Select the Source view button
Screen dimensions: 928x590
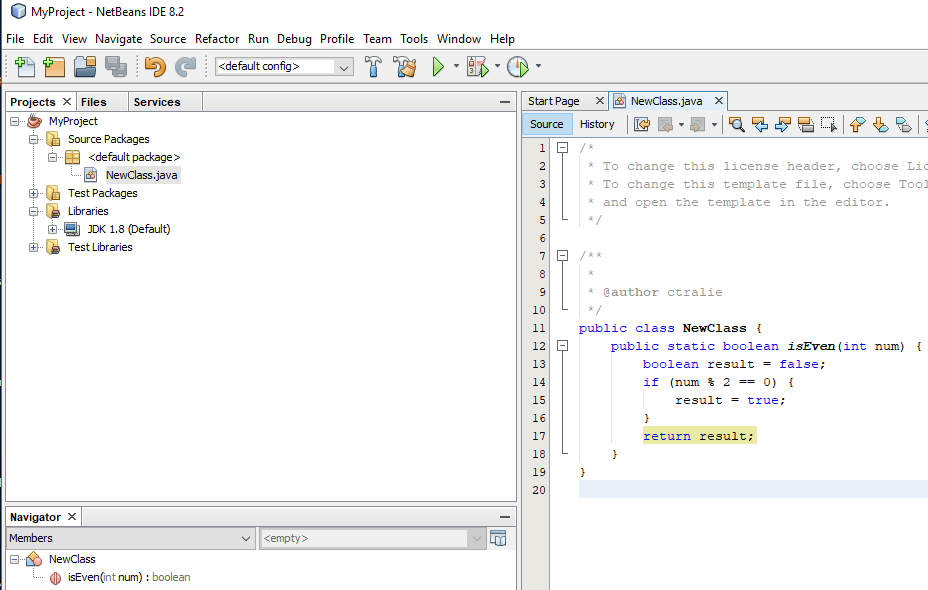(547, 124)
